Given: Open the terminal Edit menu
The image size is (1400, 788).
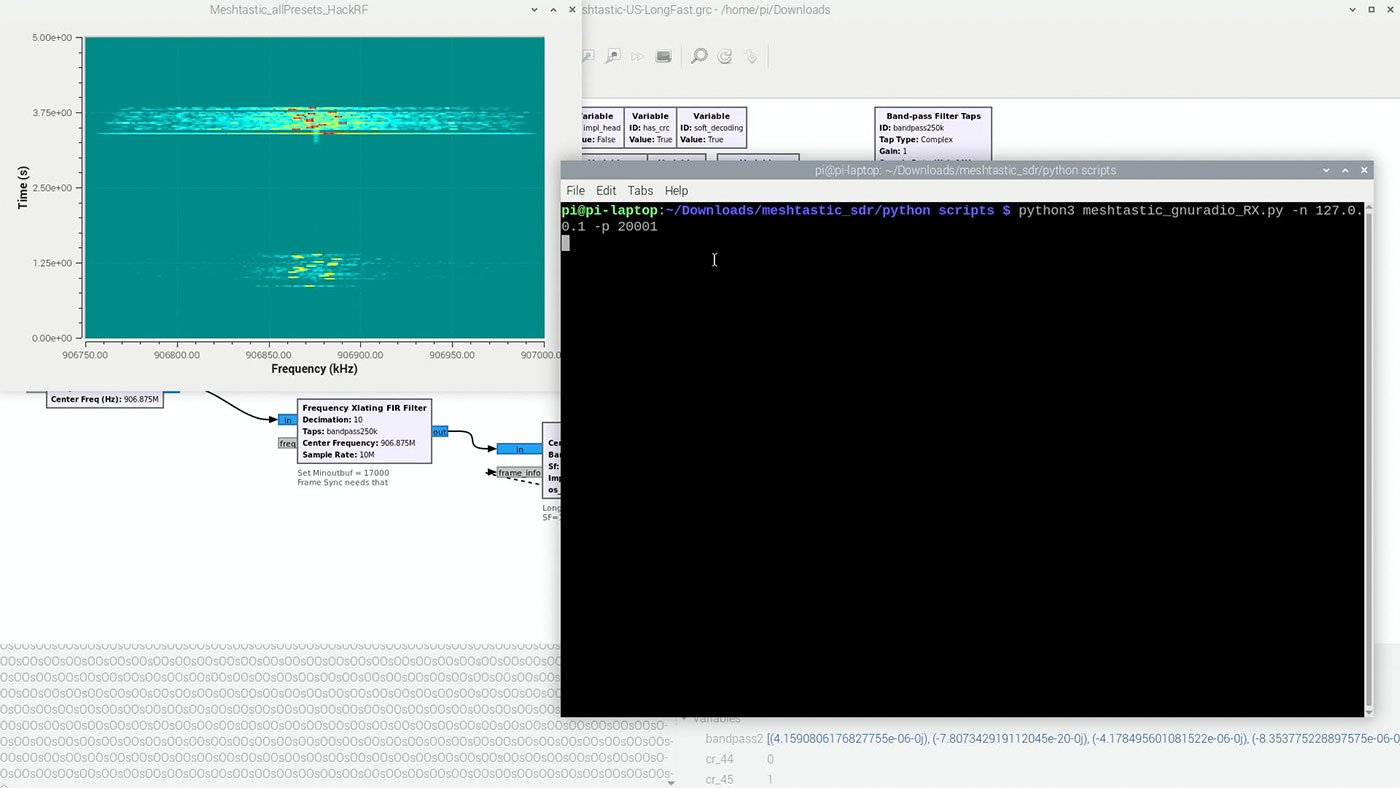Looking at the screenshot, I should coord(606,191).
